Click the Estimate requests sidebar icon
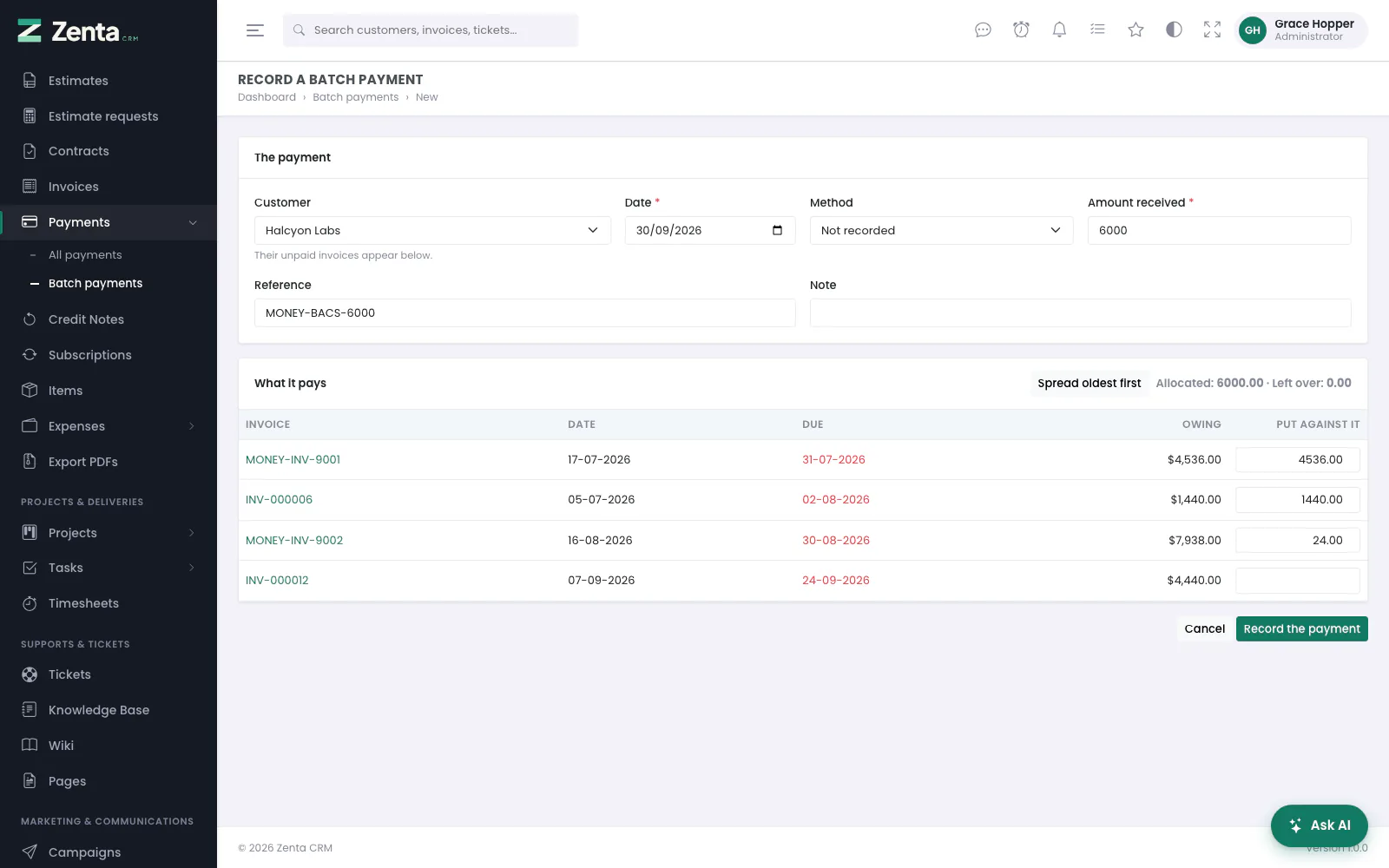Viewport: 1389px width, 868px height. 30,116
